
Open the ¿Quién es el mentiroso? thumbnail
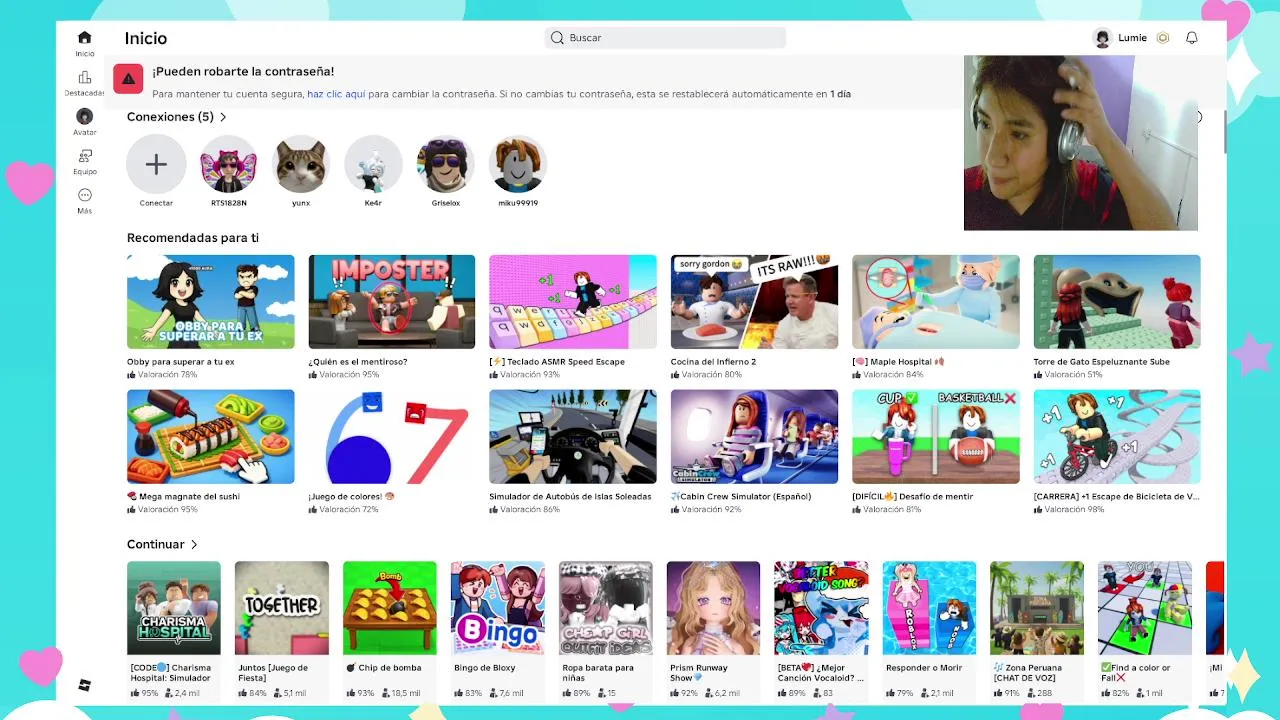[392, 302]
